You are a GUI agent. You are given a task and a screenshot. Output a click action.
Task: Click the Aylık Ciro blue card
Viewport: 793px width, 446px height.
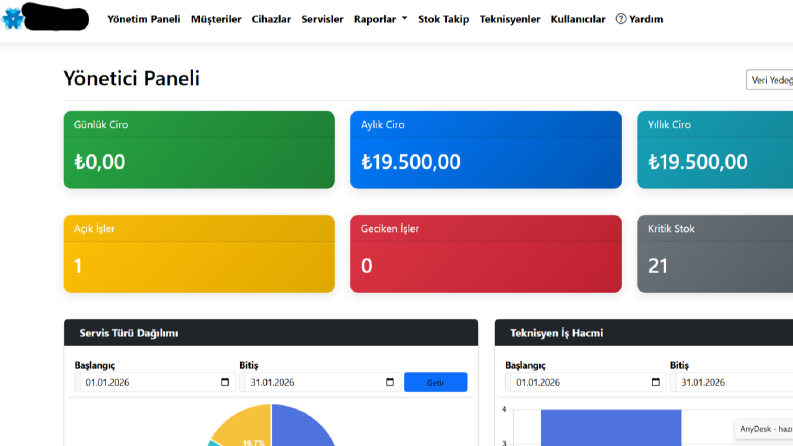click(x=486, y=150)
